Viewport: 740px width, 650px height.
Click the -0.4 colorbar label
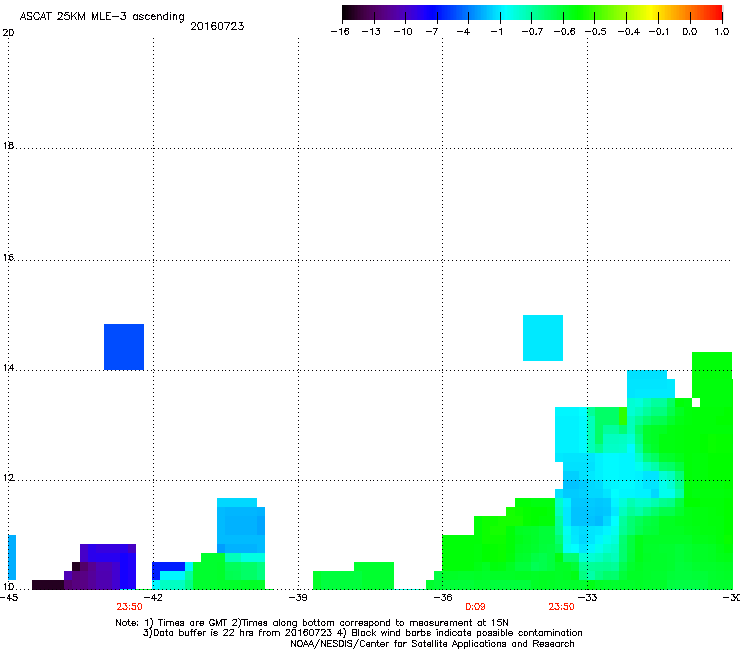(629, 32)
